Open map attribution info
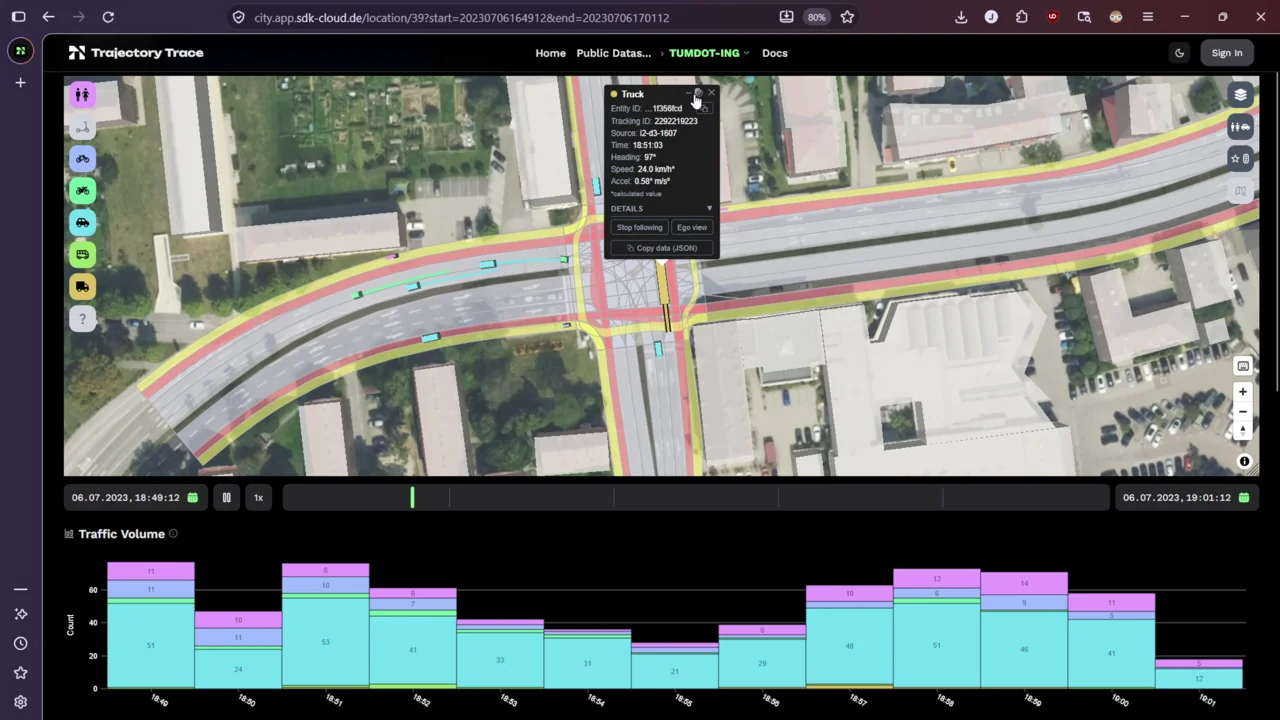Viewport: 1280px width, 720px height. pyautogui.click(x=1244, y=462)
